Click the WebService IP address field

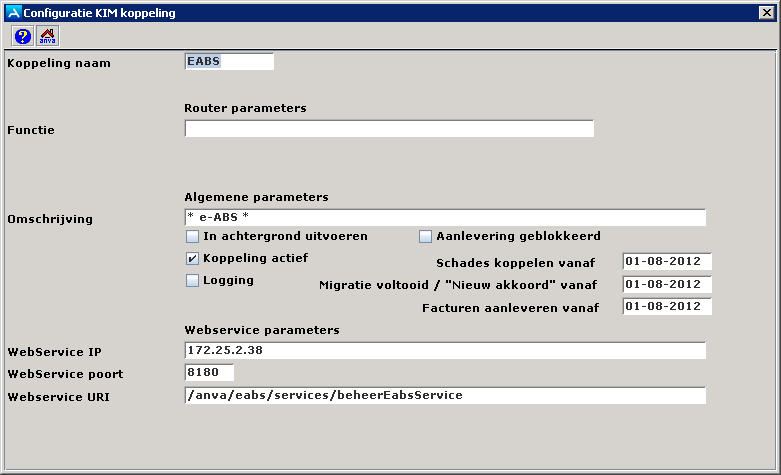[445, 350]
